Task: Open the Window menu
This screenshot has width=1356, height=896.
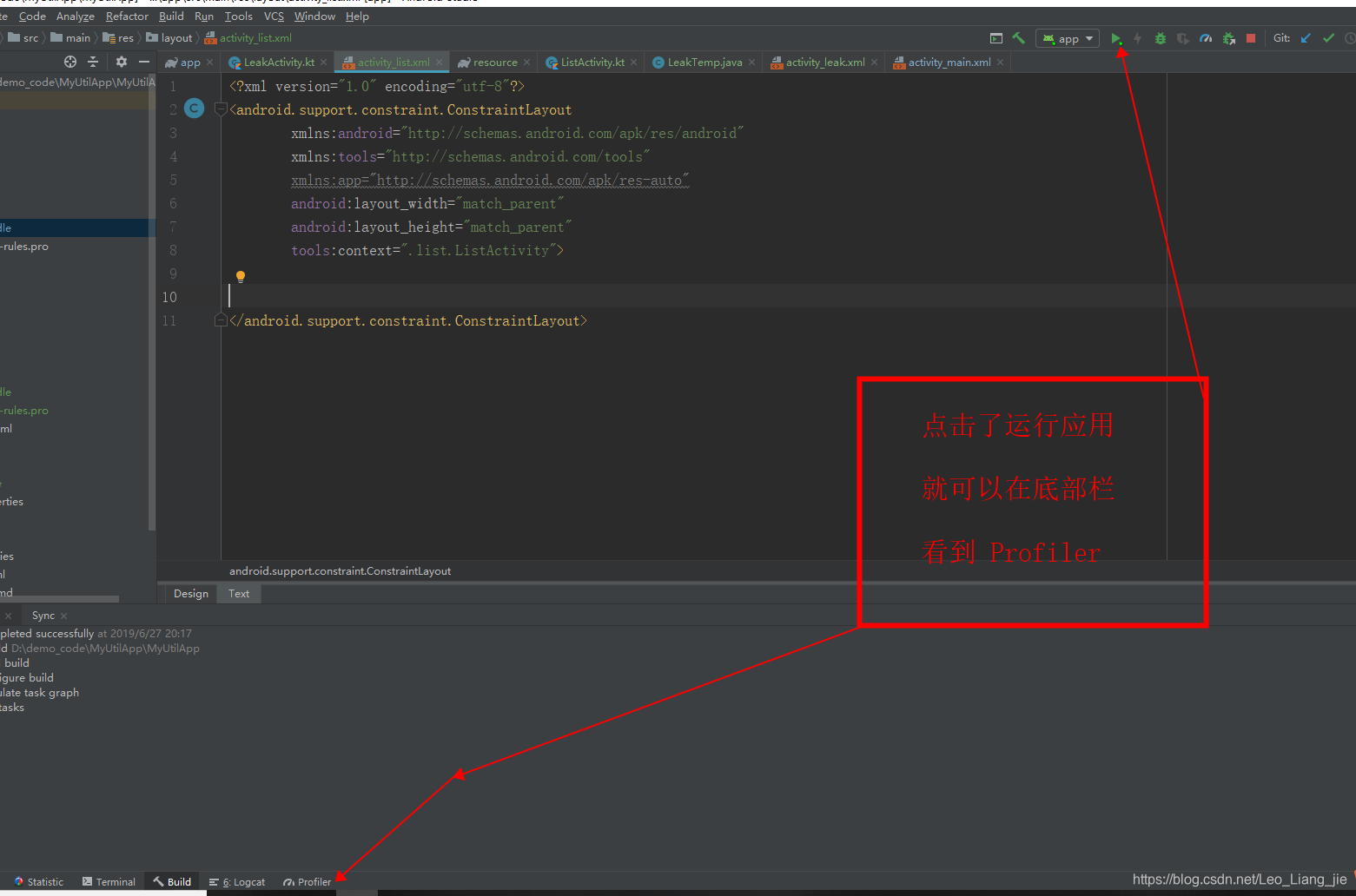Action: click(x=314, y=16)
